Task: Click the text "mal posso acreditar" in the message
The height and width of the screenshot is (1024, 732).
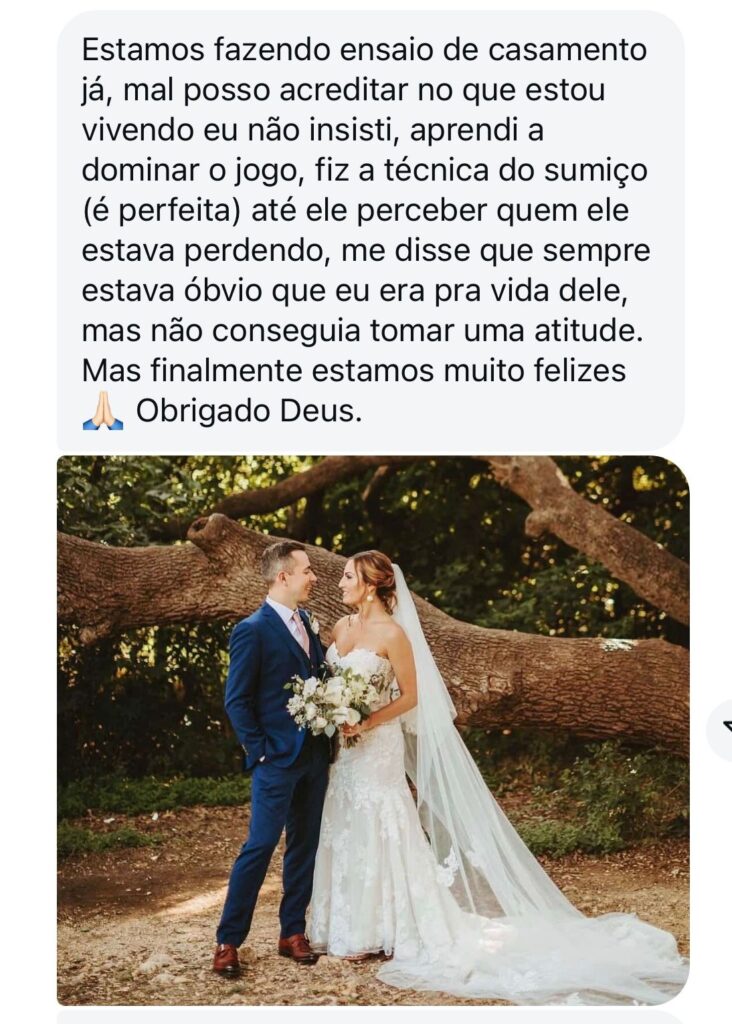Action: click(x=266, y=90)
